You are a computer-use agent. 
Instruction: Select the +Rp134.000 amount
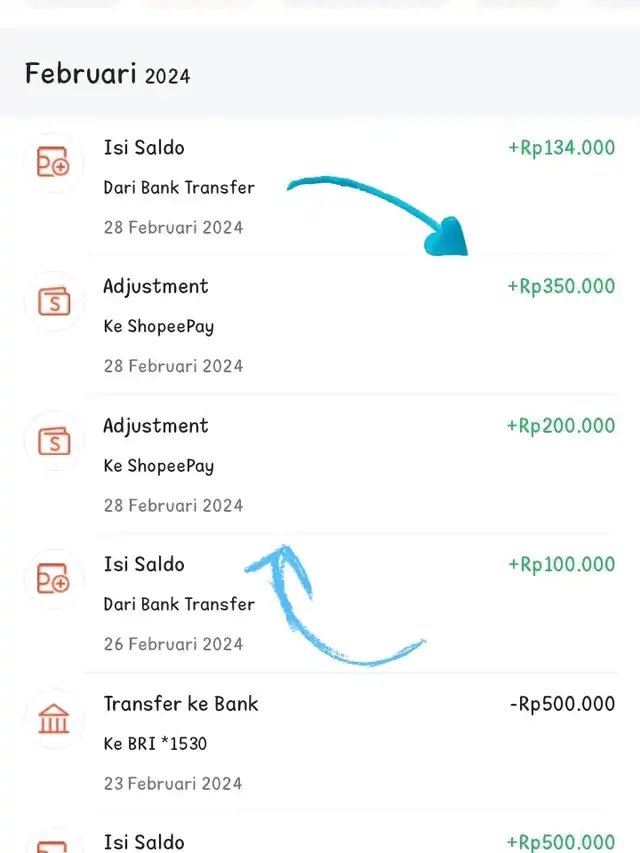tap(561, 147)
